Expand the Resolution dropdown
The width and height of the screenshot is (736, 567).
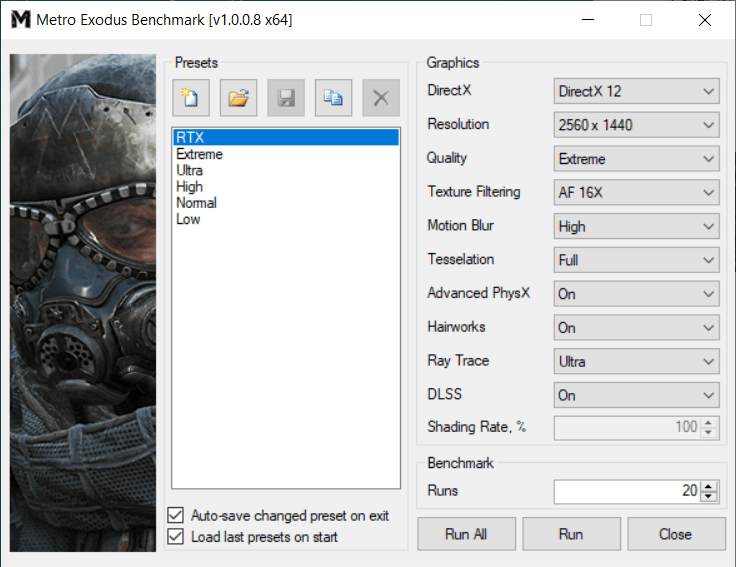pos(636,125)
